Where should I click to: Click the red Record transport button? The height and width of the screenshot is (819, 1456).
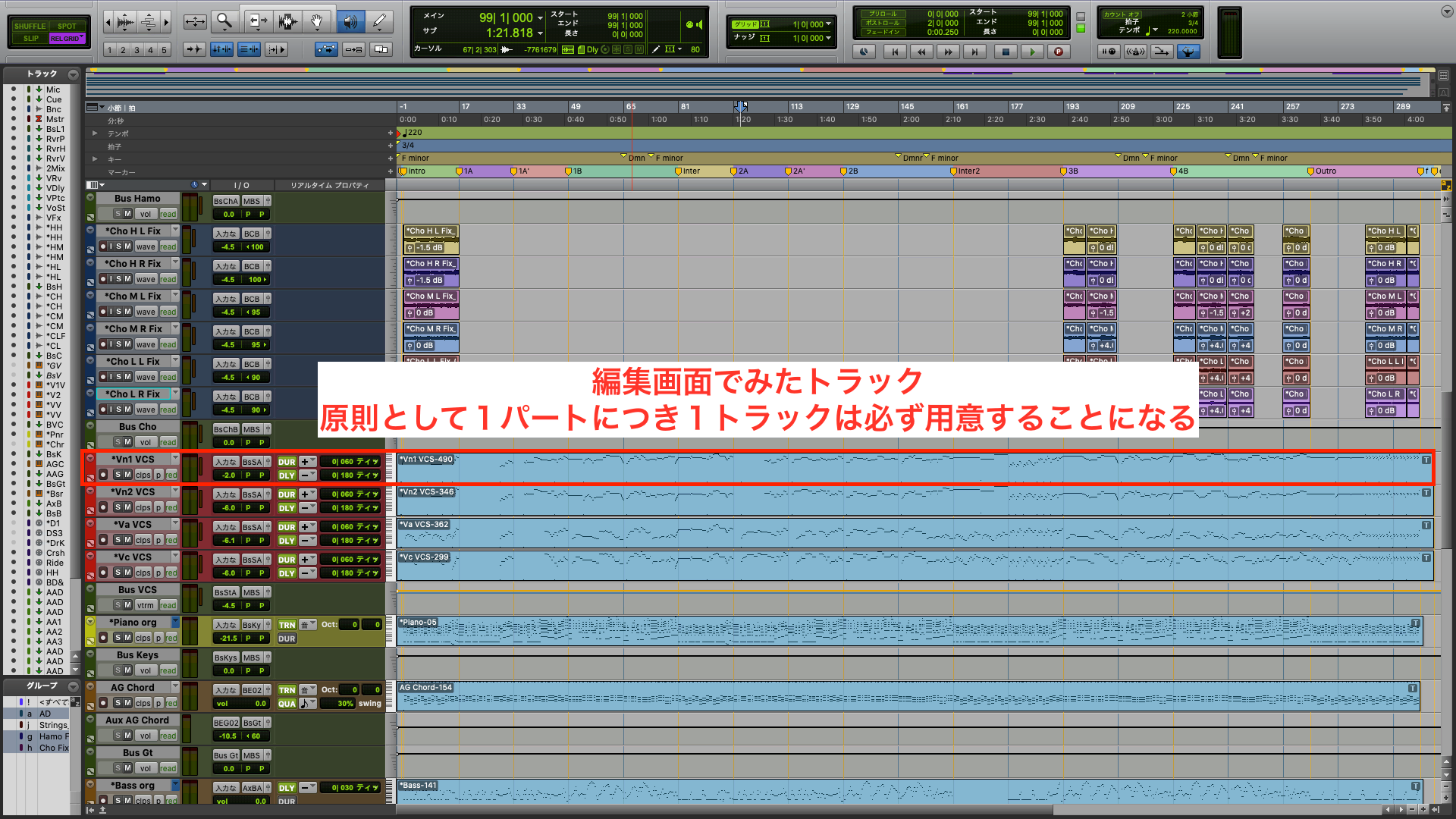point(1059,52)
